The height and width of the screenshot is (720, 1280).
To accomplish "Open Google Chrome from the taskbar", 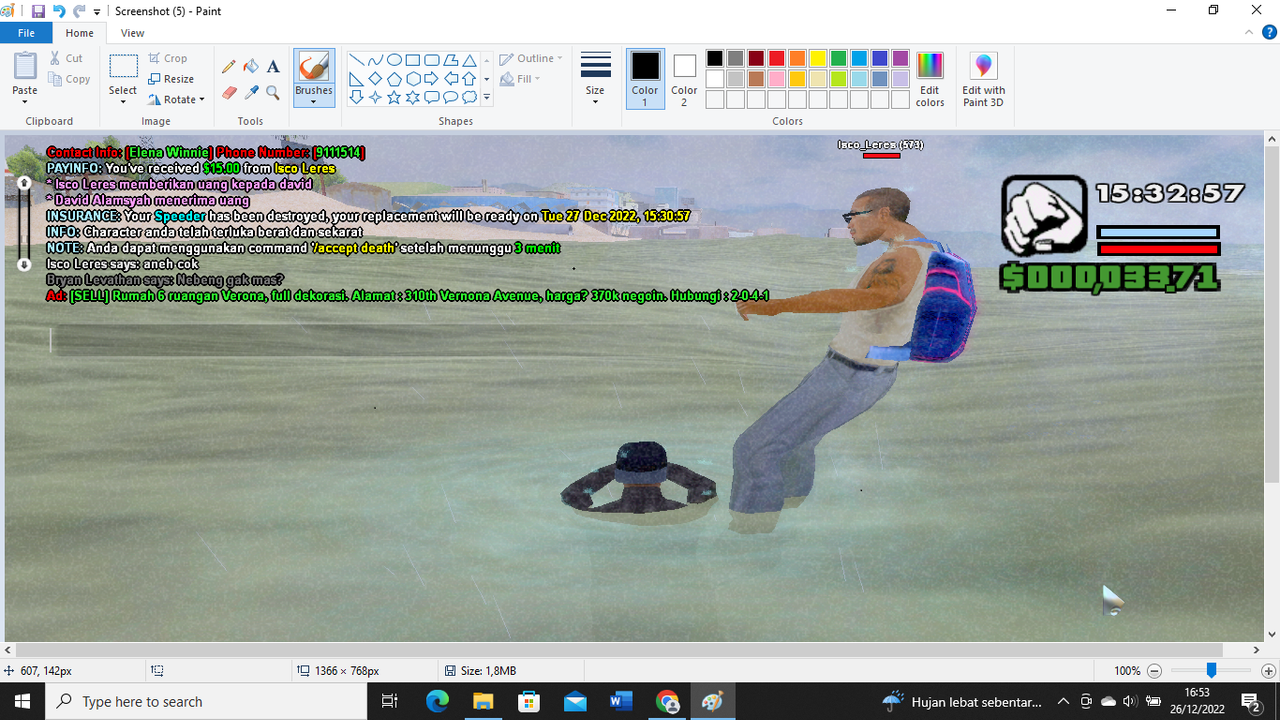I will tap(667, 701).
